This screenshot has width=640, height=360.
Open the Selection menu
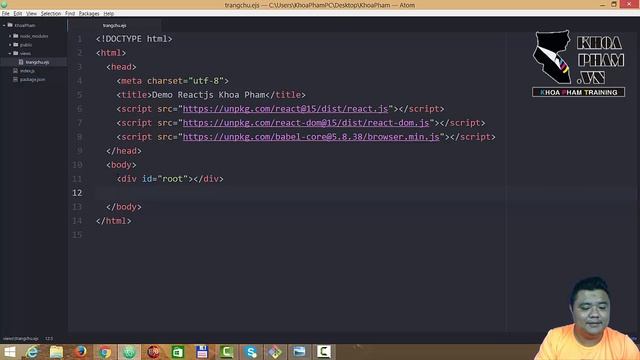click(x=51, y=13)
